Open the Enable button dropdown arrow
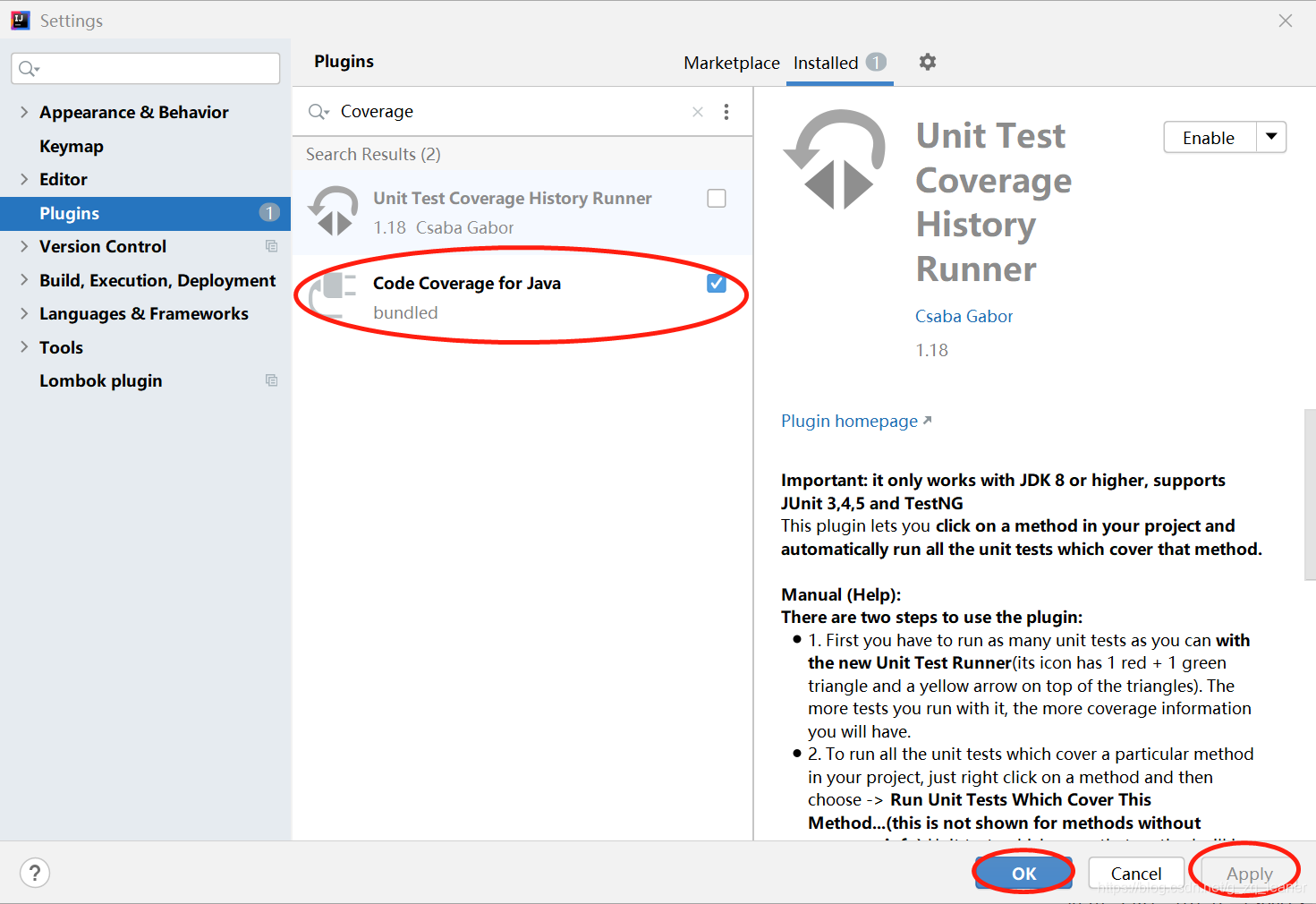 coord(1271,137)
